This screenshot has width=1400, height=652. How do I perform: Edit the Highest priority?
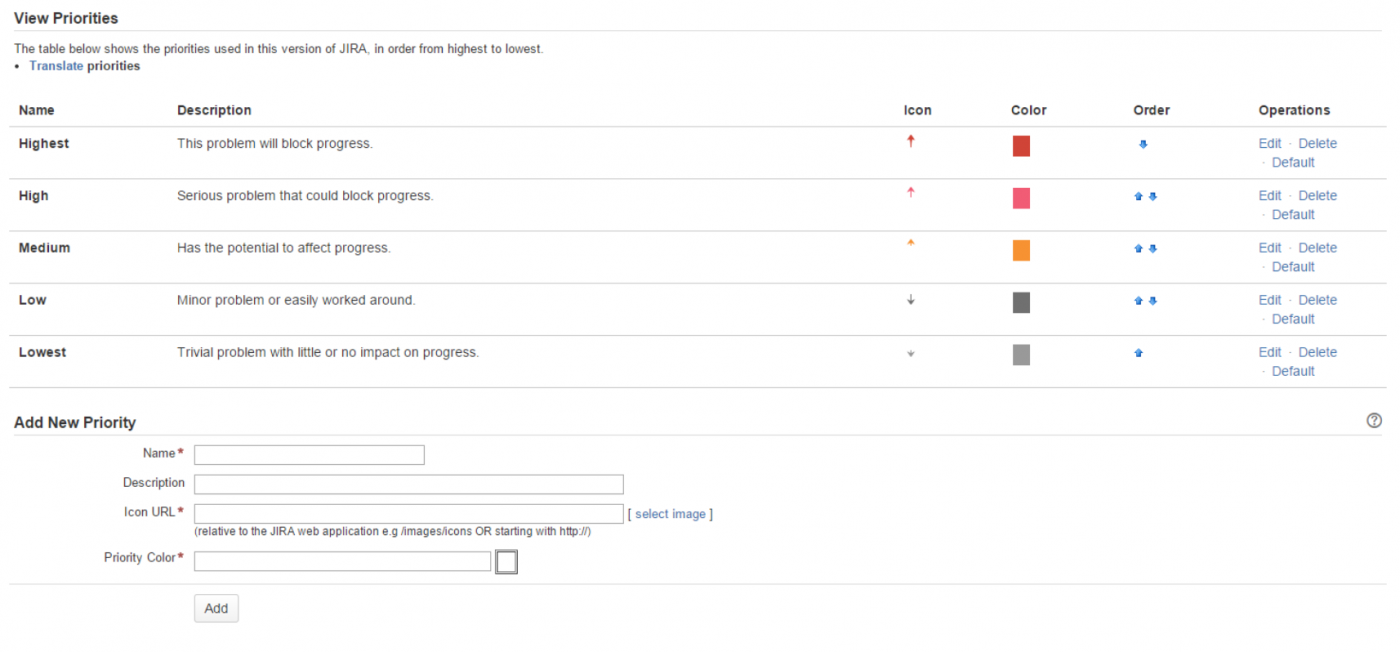pyautogui.click(x=1270, y=144)
